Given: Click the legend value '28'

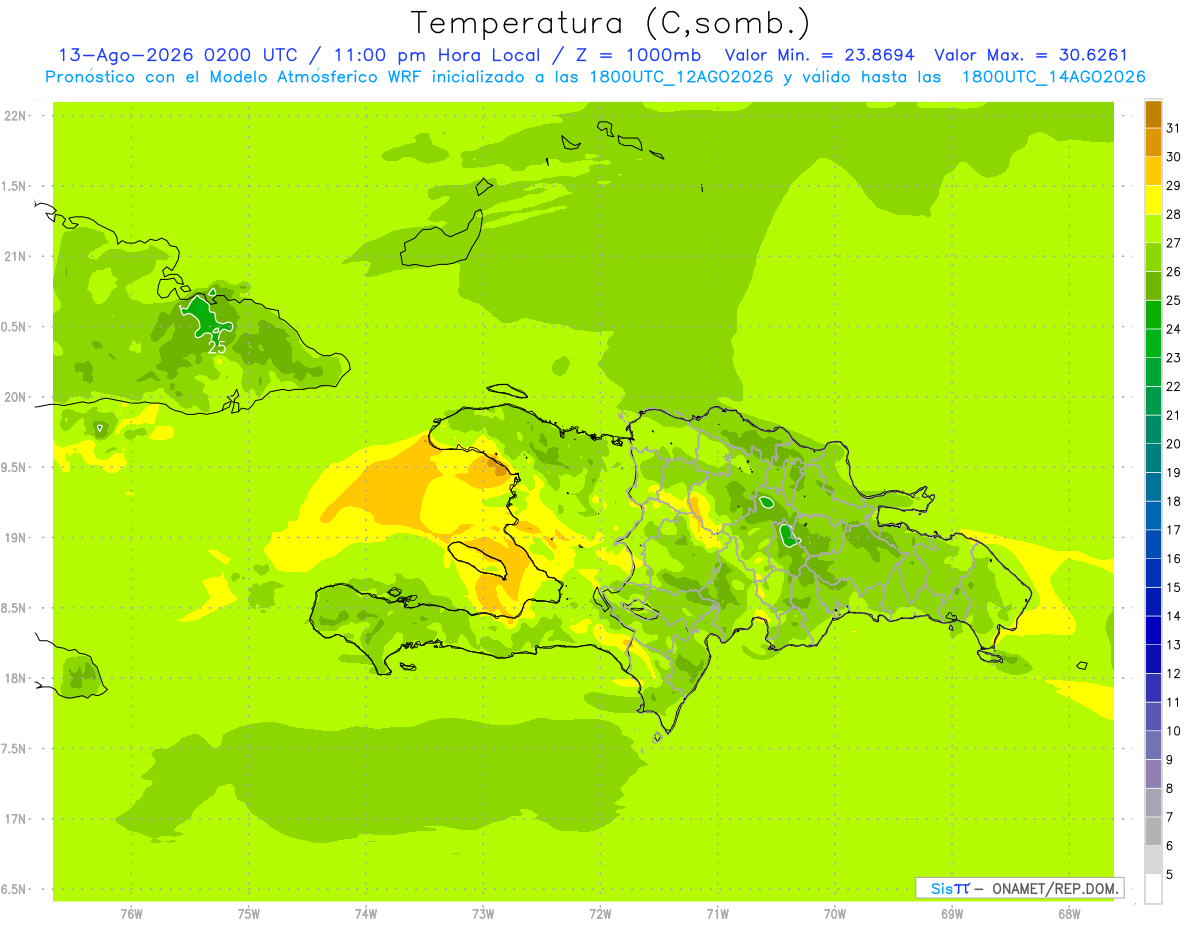Looking at the screenshot, I should (1173, 214).
